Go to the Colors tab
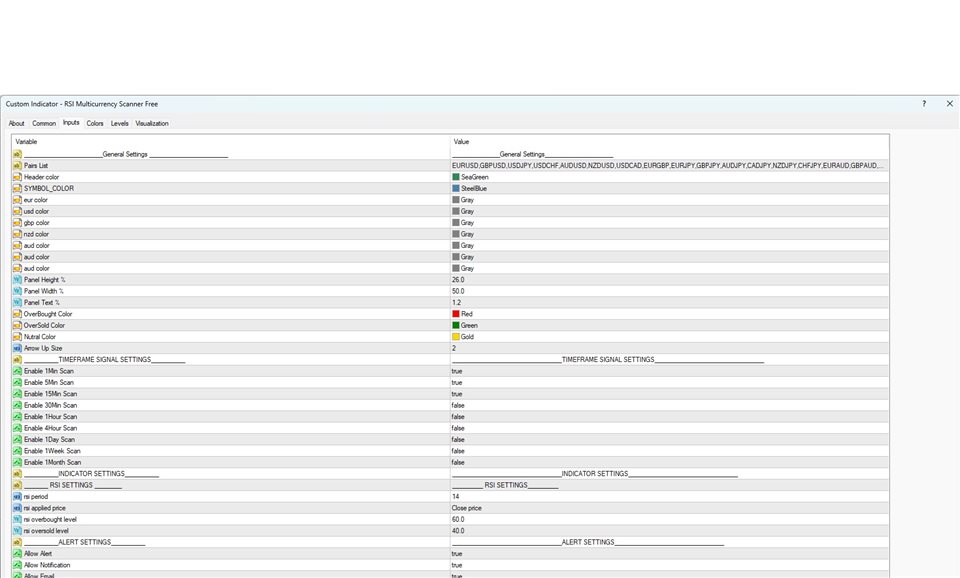This screenshot has height=578, width=960. (x=95, y=123)
